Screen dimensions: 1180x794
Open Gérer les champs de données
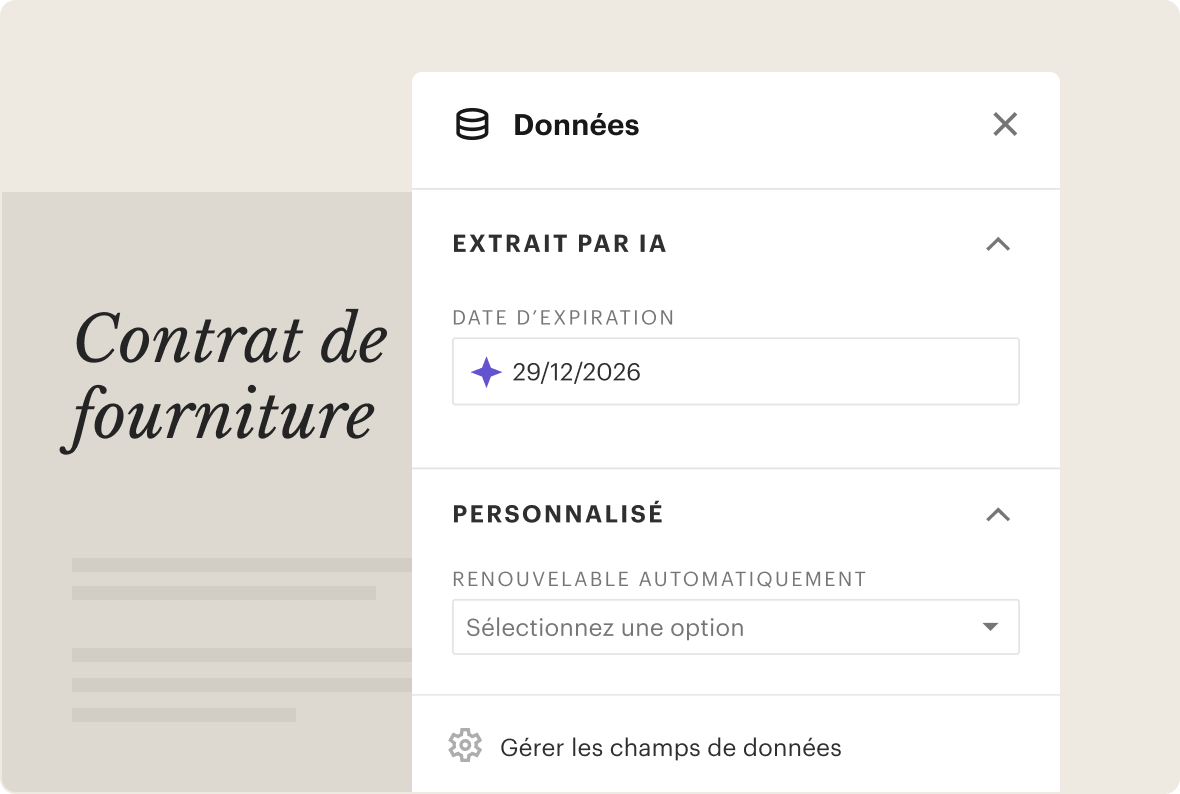[x=671, y=747]
